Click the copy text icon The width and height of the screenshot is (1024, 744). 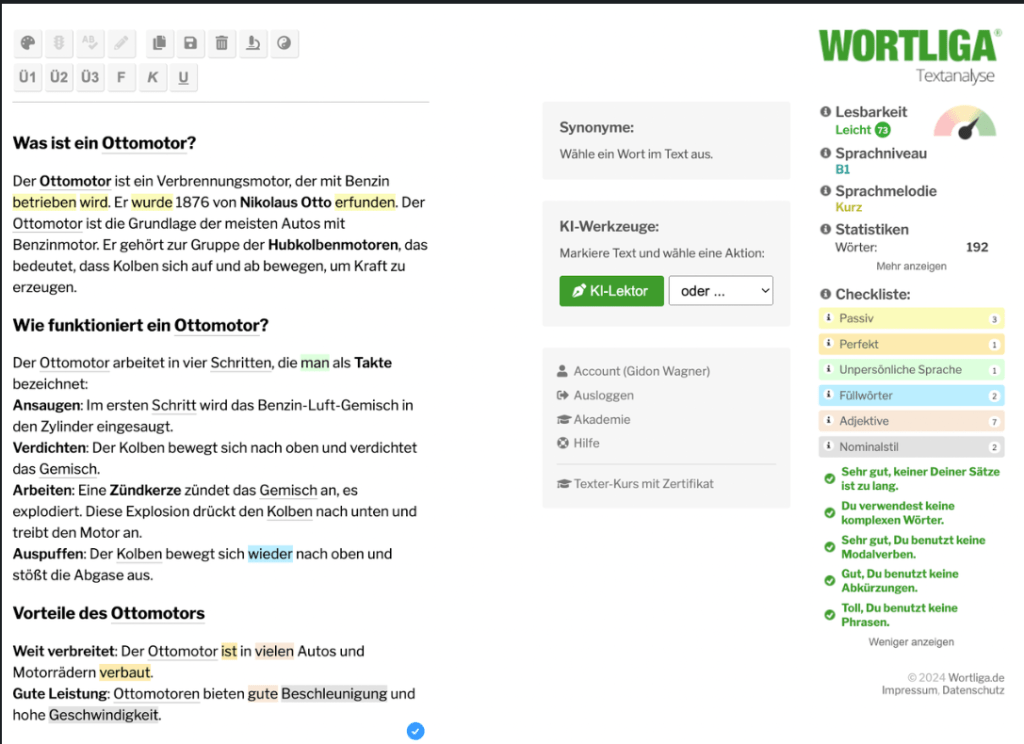158,43
